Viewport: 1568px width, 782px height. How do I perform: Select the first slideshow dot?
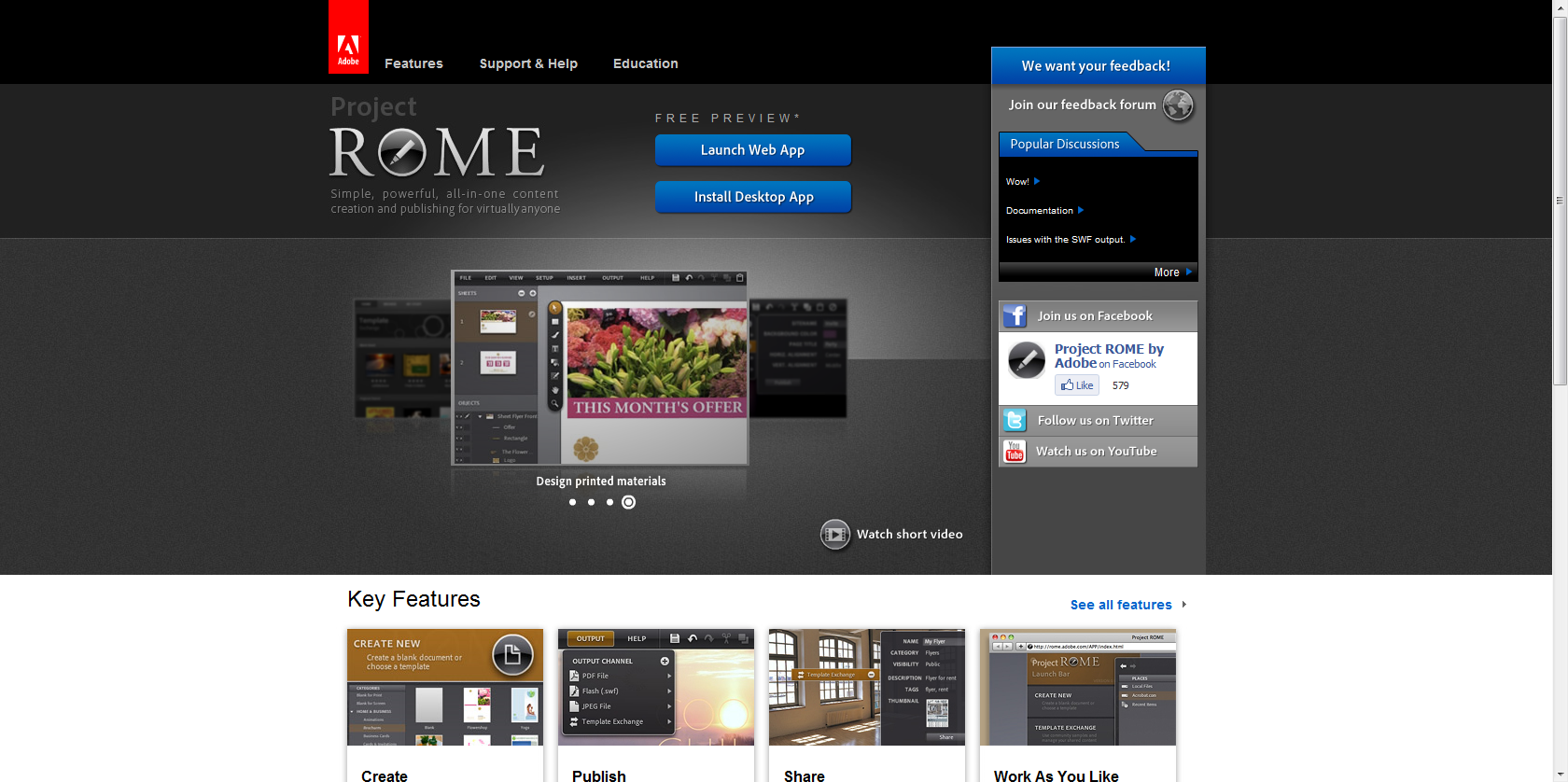click(x=572, y=502)
